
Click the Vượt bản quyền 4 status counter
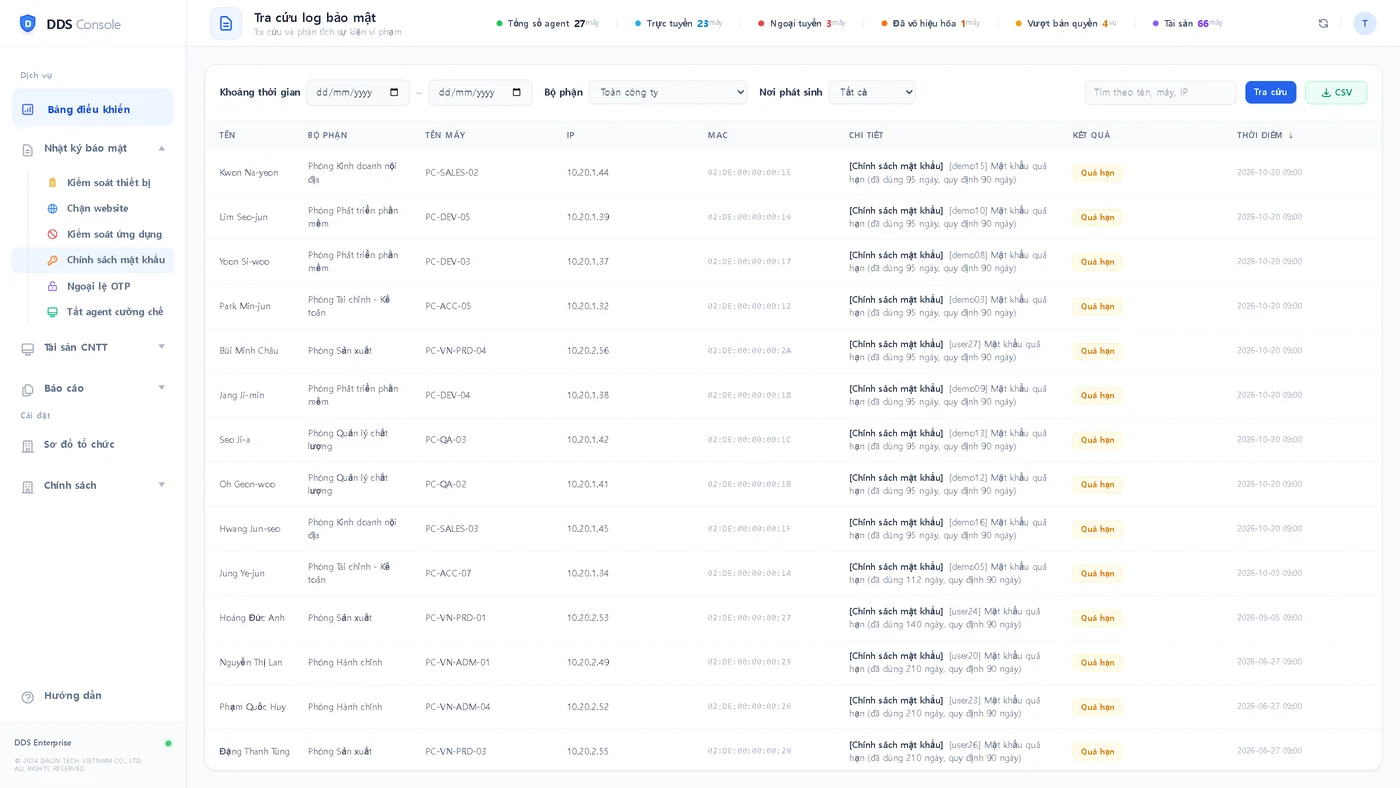[1066, 23]
